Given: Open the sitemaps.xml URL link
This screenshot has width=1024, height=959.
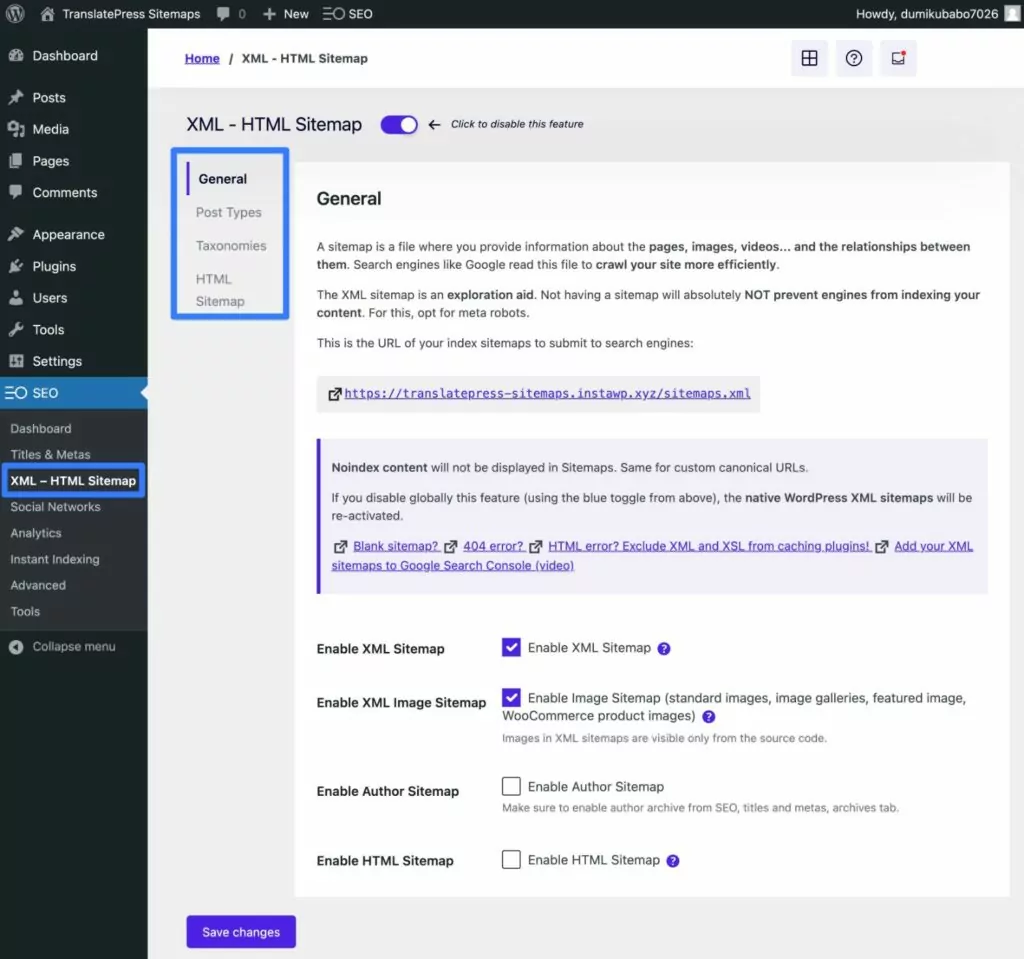Looking at the screenshot, I should tap(547, 393).
